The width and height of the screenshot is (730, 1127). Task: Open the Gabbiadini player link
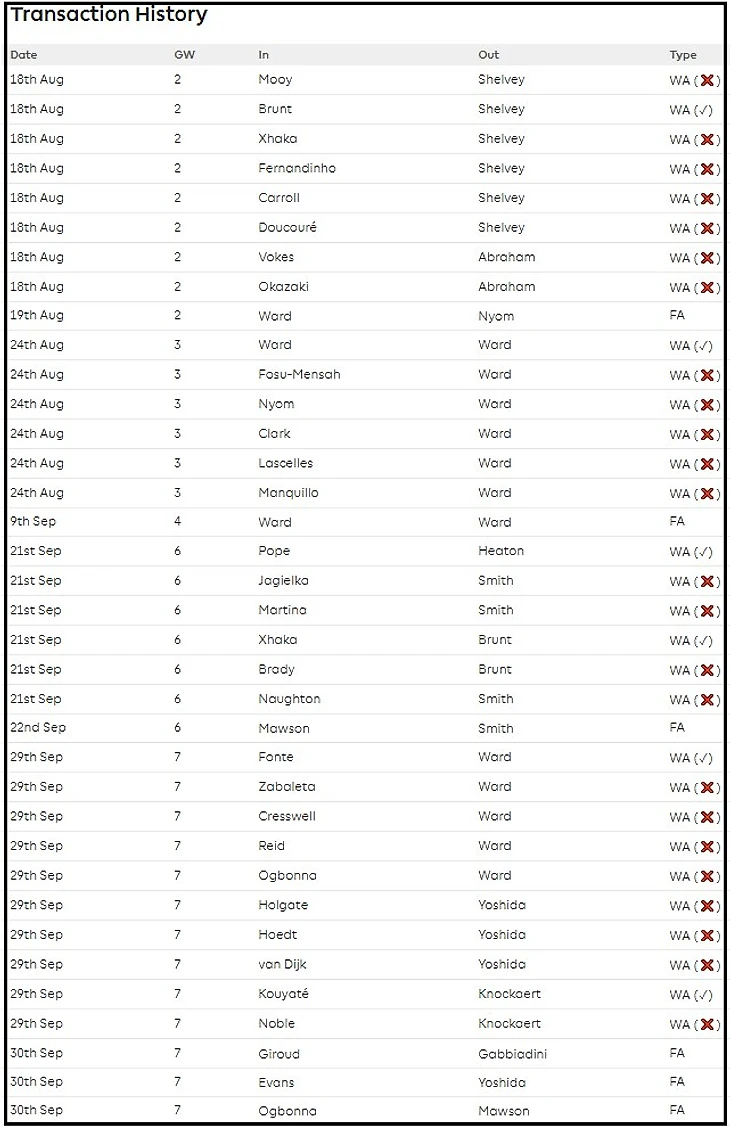tap(512, 1053)
